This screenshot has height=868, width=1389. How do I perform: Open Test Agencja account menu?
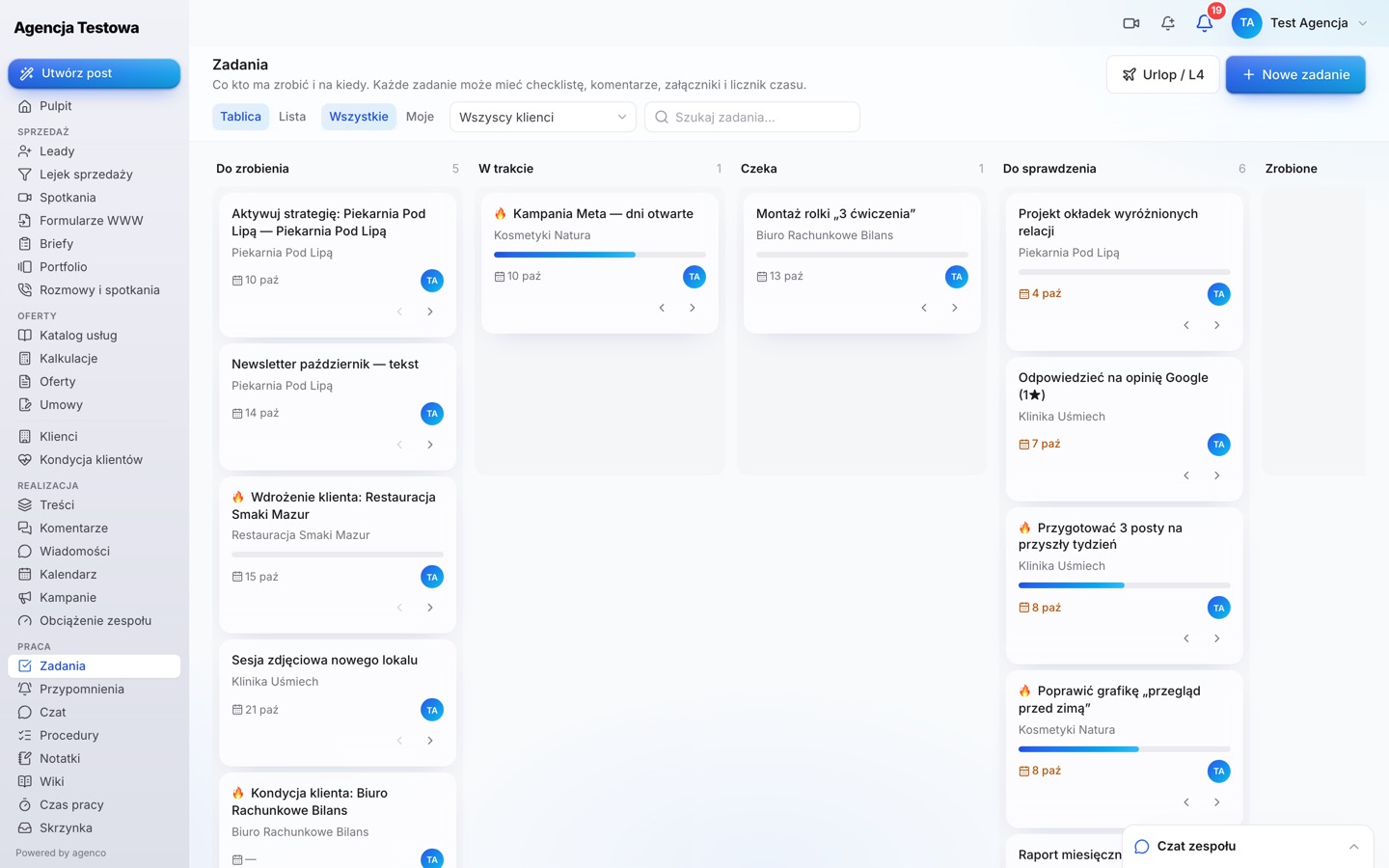1300,23
